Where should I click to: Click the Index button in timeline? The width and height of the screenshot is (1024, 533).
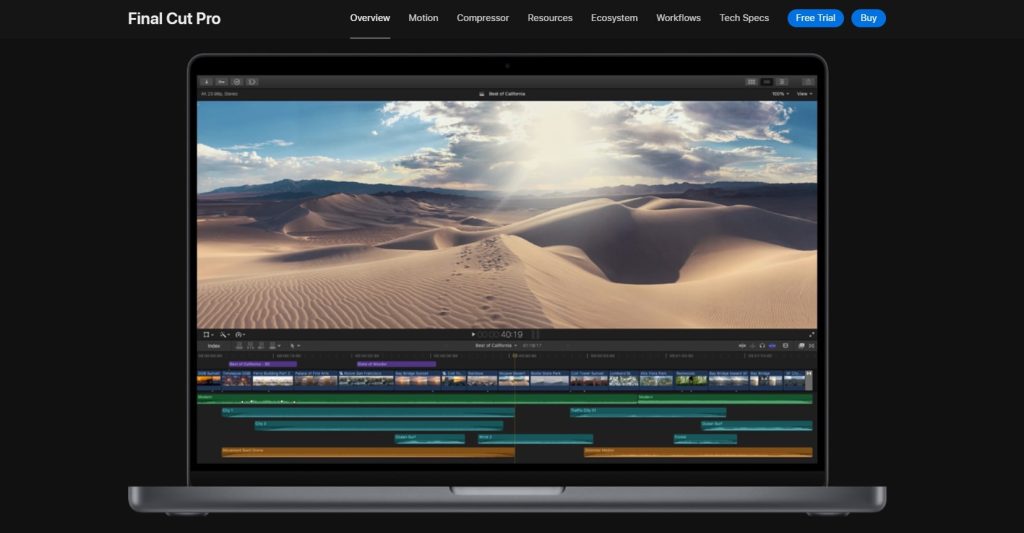tap(214, 345)
